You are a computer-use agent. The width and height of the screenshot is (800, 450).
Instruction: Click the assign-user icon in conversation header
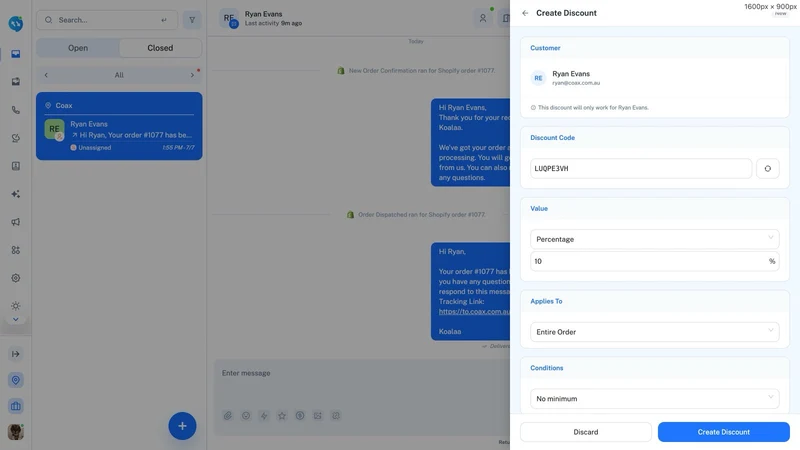pyautogui.click(x=483, y=18)
